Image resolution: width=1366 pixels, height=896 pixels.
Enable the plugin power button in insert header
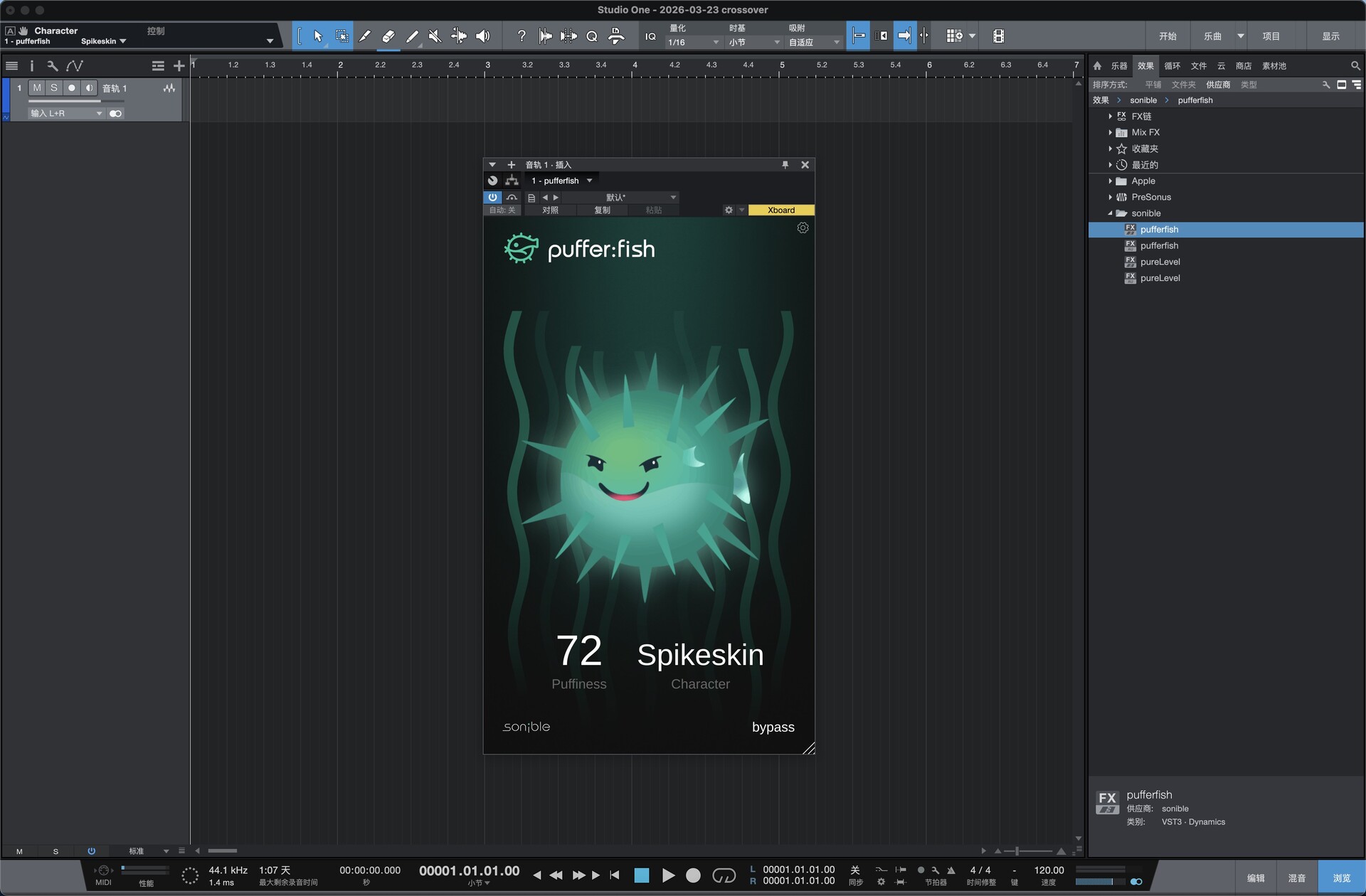(x=492, y=197)
